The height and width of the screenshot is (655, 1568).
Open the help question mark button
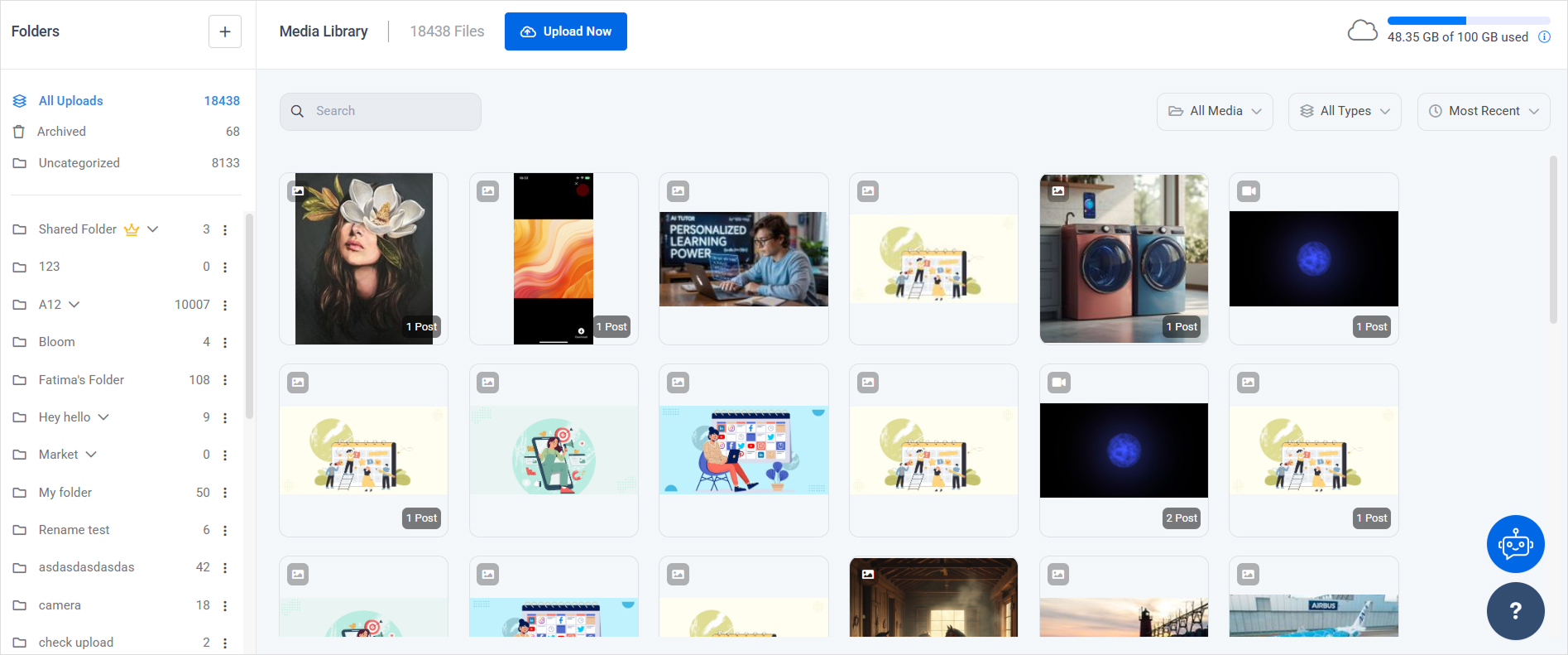(x=1515, y=611)
